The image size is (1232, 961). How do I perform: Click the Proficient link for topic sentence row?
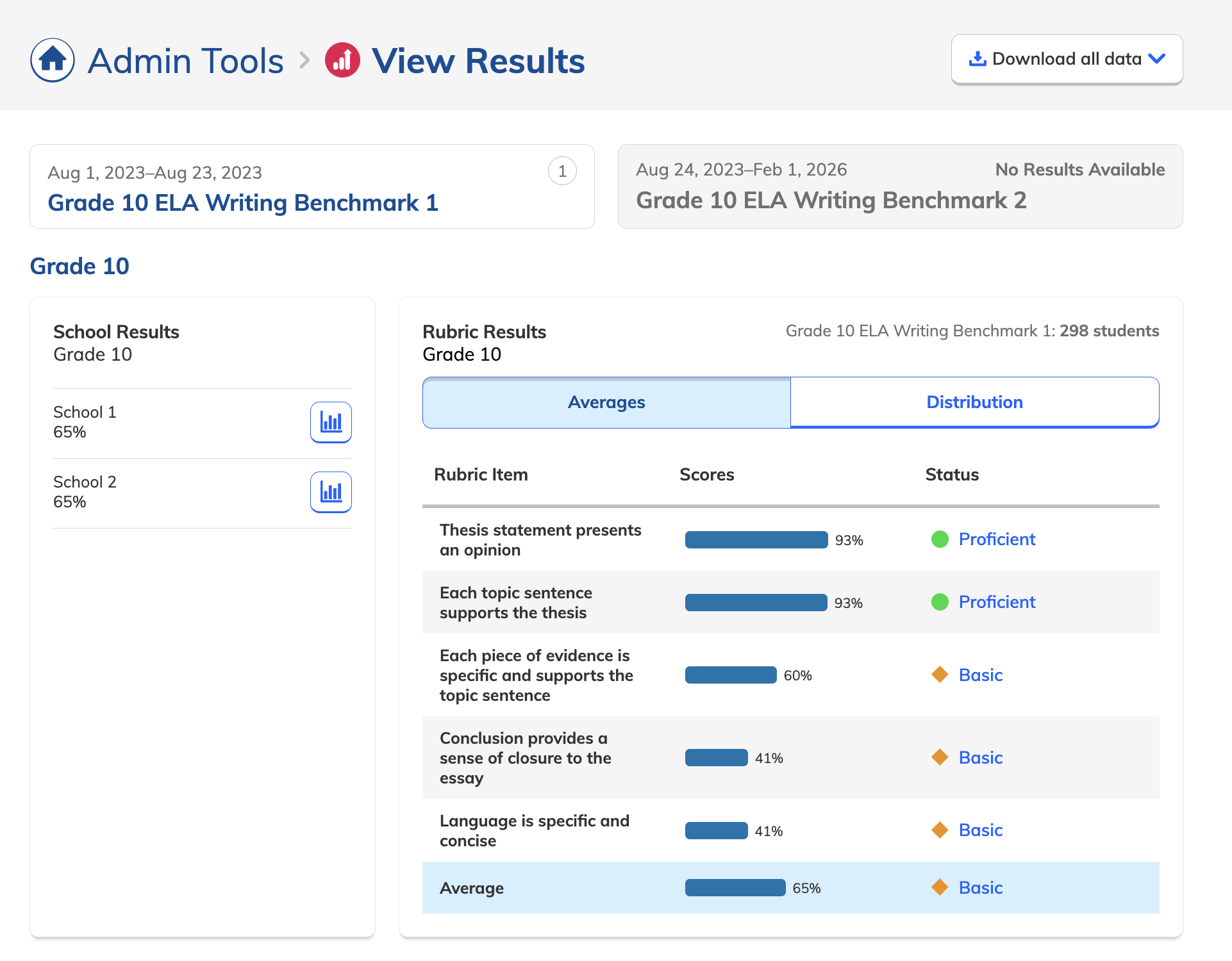(x=996, y=602)
